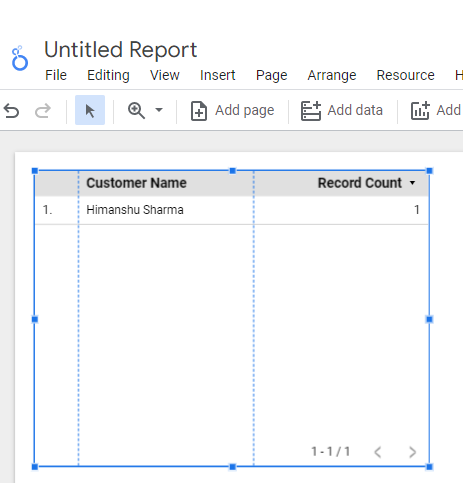Open the Arrange menu
The width and height of the screenshot is (463, 483).
click(332, 75)
